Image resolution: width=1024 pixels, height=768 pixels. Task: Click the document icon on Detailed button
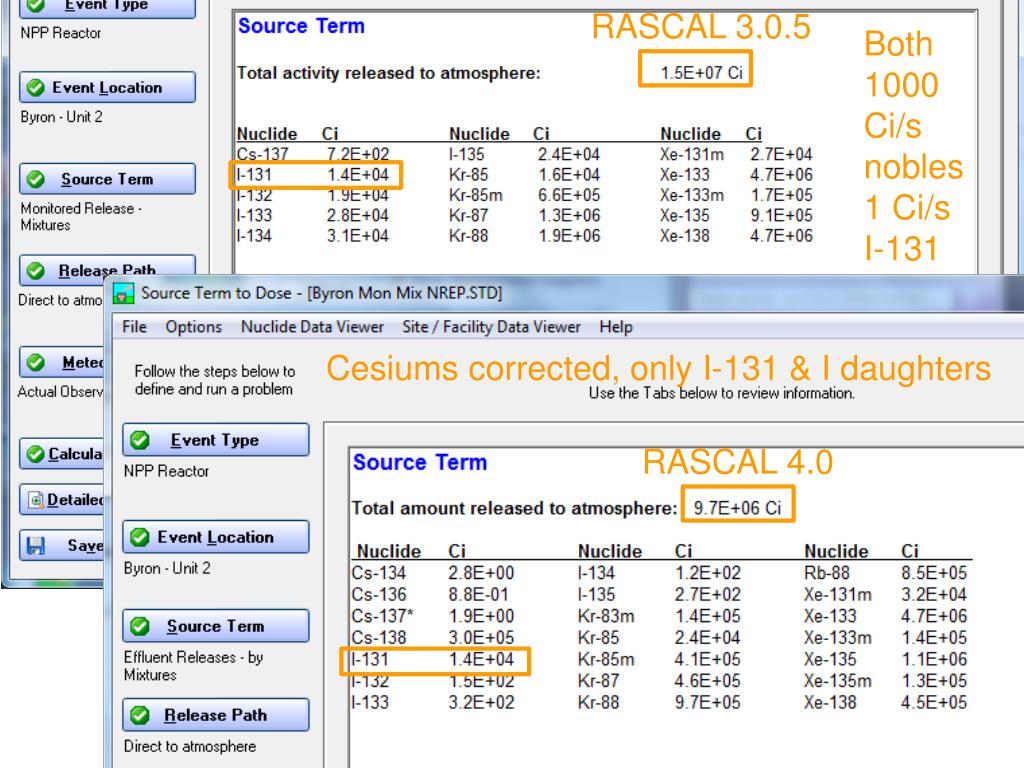tap(36, 500)
